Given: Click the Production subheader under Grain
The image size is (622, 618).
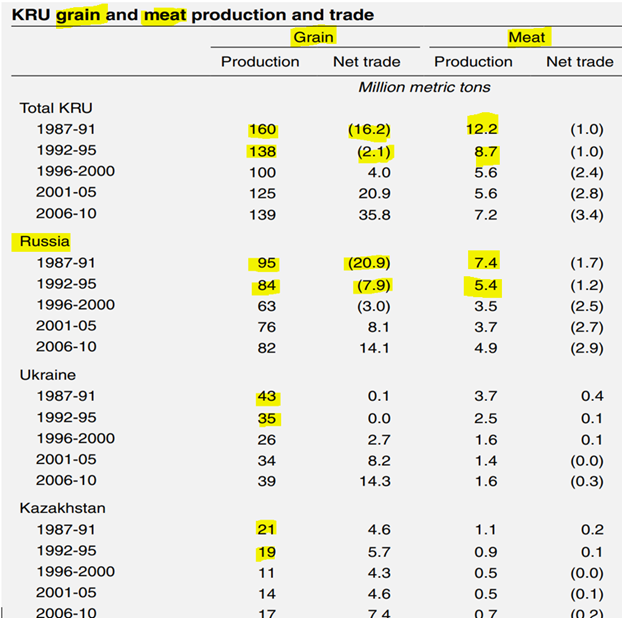Looking at the screenshot, I should click(x=260, y=62).
